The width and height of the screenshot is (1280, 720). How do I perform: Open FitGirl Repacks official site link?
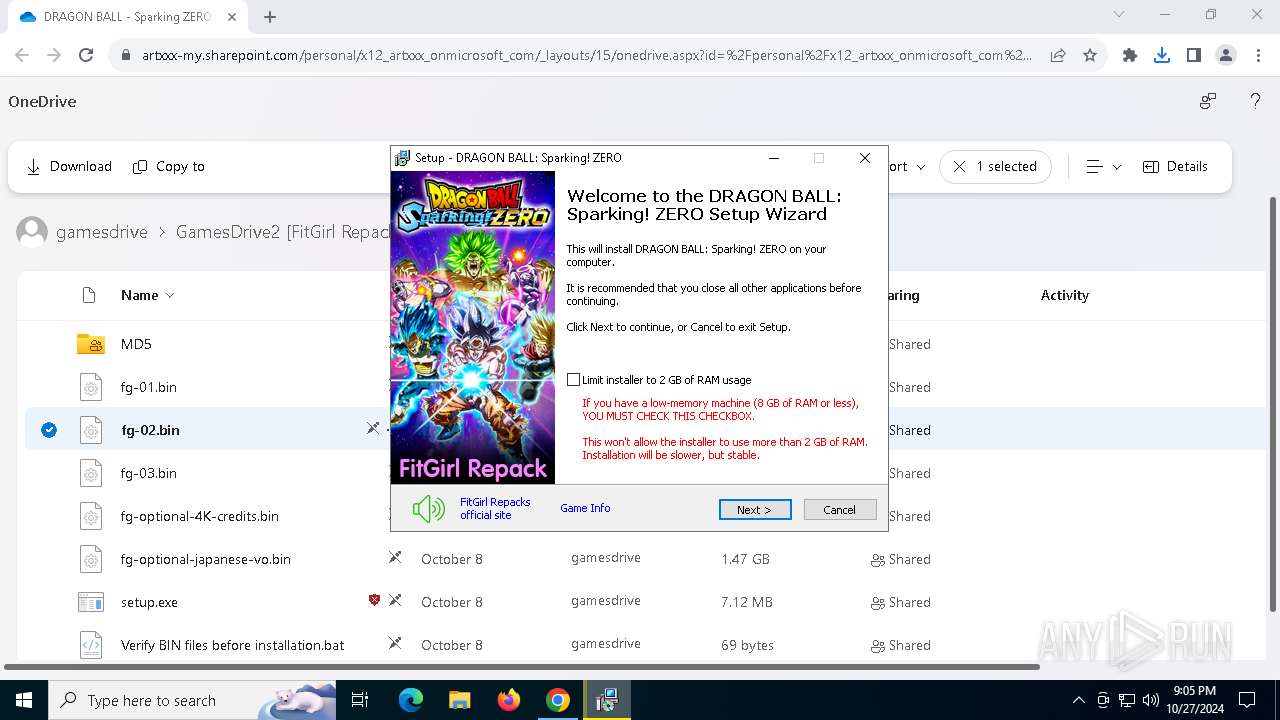495,508
